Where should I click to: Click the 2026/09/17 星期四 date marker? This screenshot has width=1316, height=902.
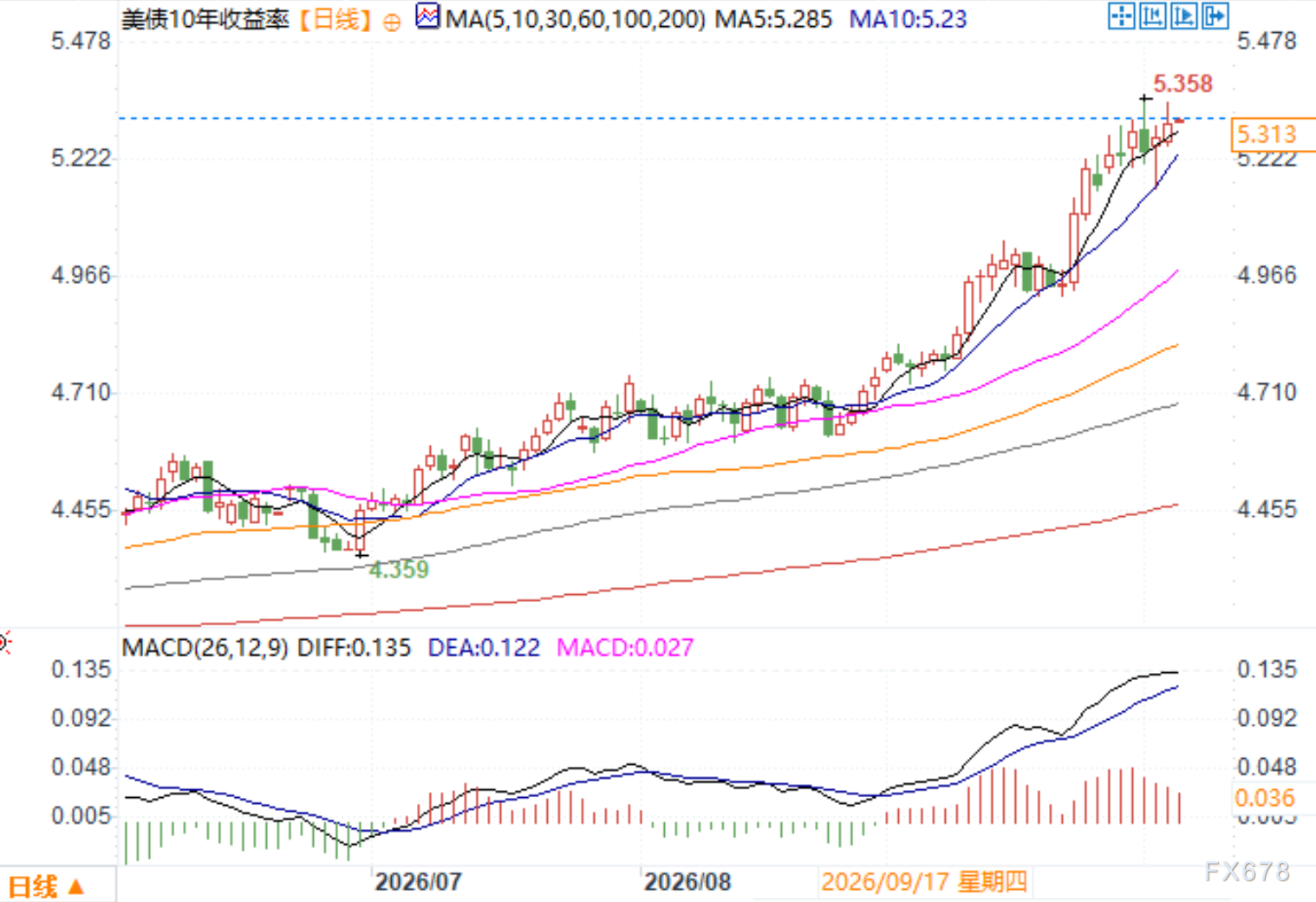tap(924, 882)
